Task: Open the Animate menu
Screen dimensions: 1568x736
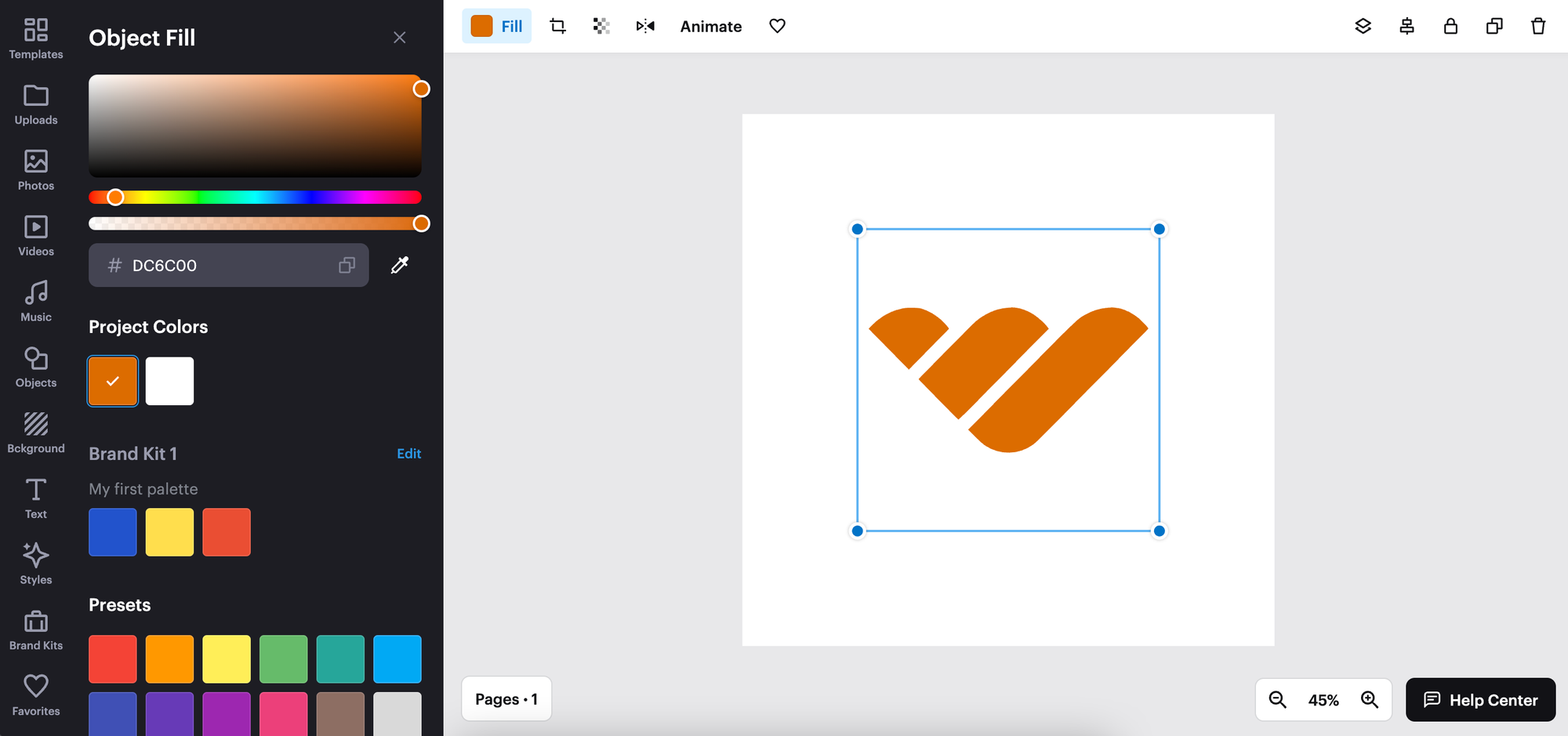Action: [x=710, y=26]
